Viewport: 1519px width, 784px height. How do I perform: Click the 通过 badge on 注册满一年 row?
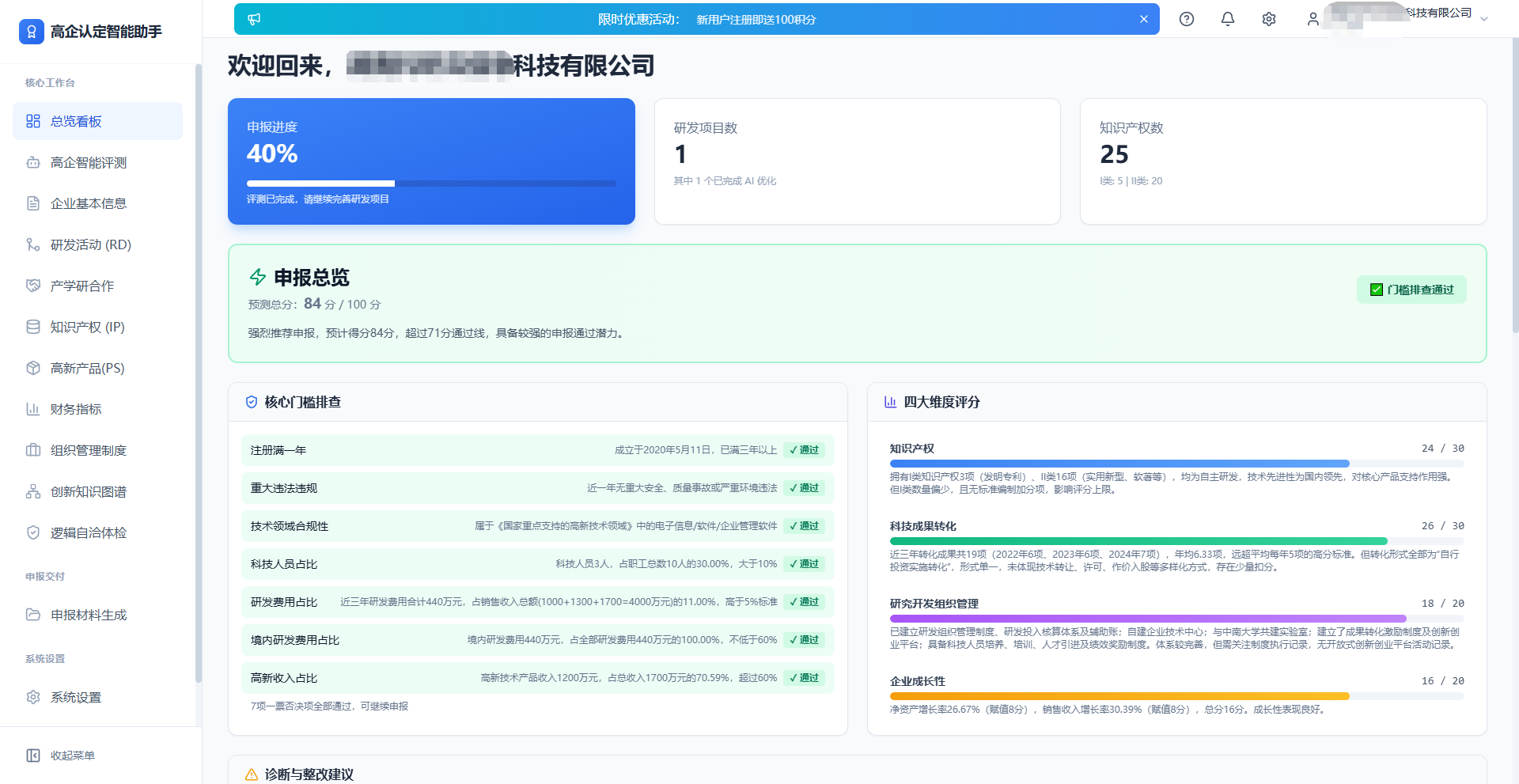coord(805,450)
